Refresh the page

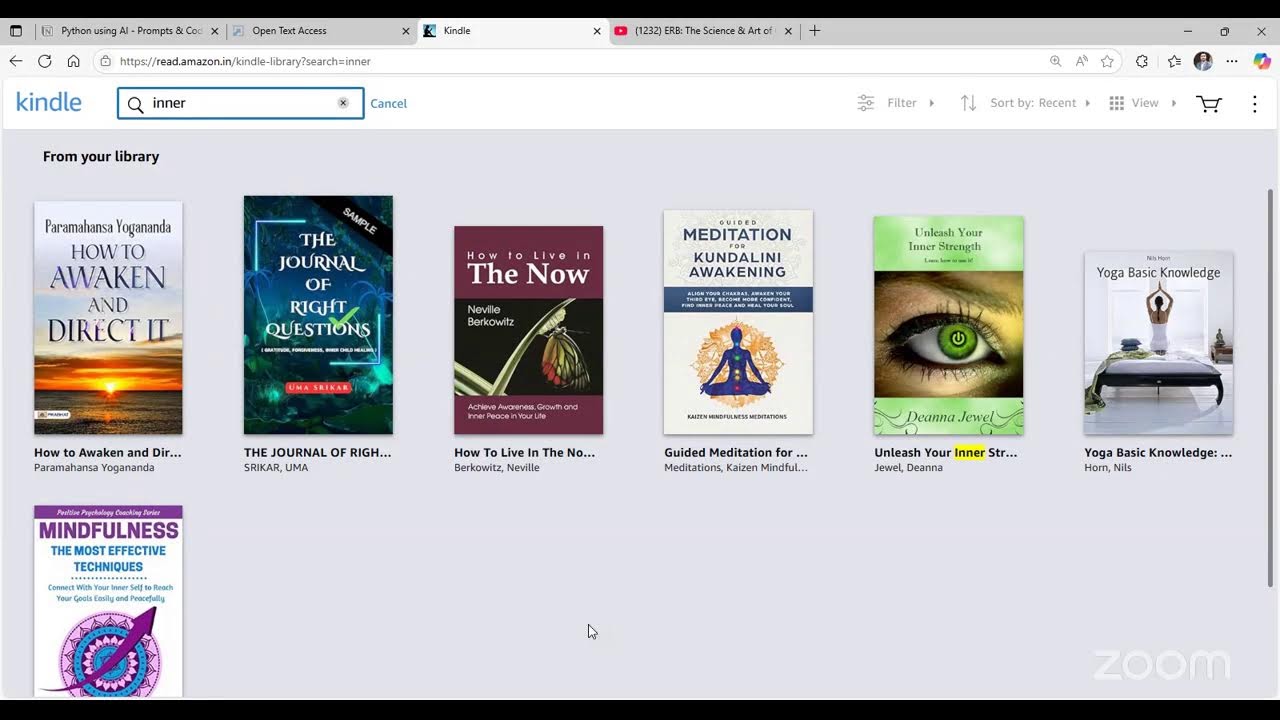click(x=45, y=61)
